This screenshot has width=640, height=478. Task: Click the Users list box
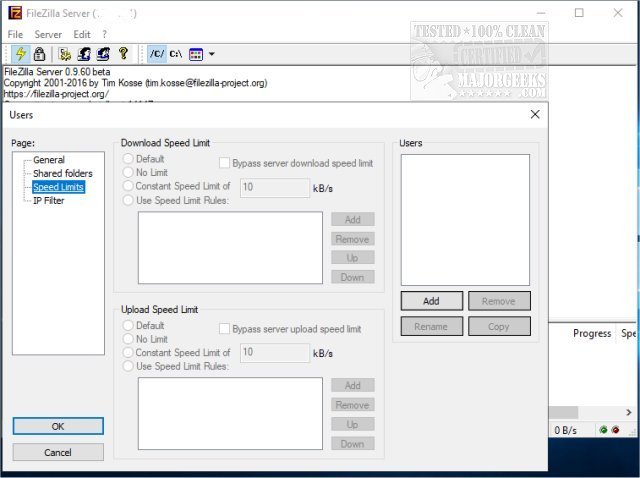pos(465,220)
